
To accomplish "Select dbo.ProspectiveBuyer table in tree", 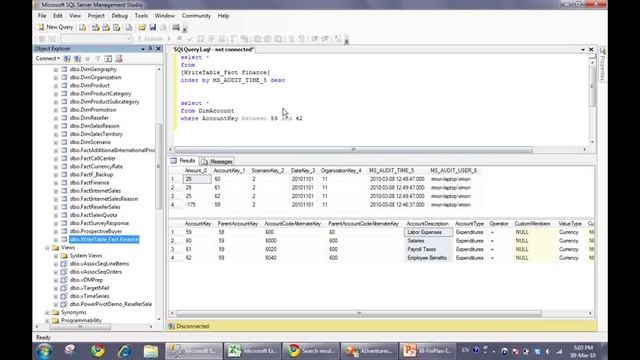I will 96,231.
